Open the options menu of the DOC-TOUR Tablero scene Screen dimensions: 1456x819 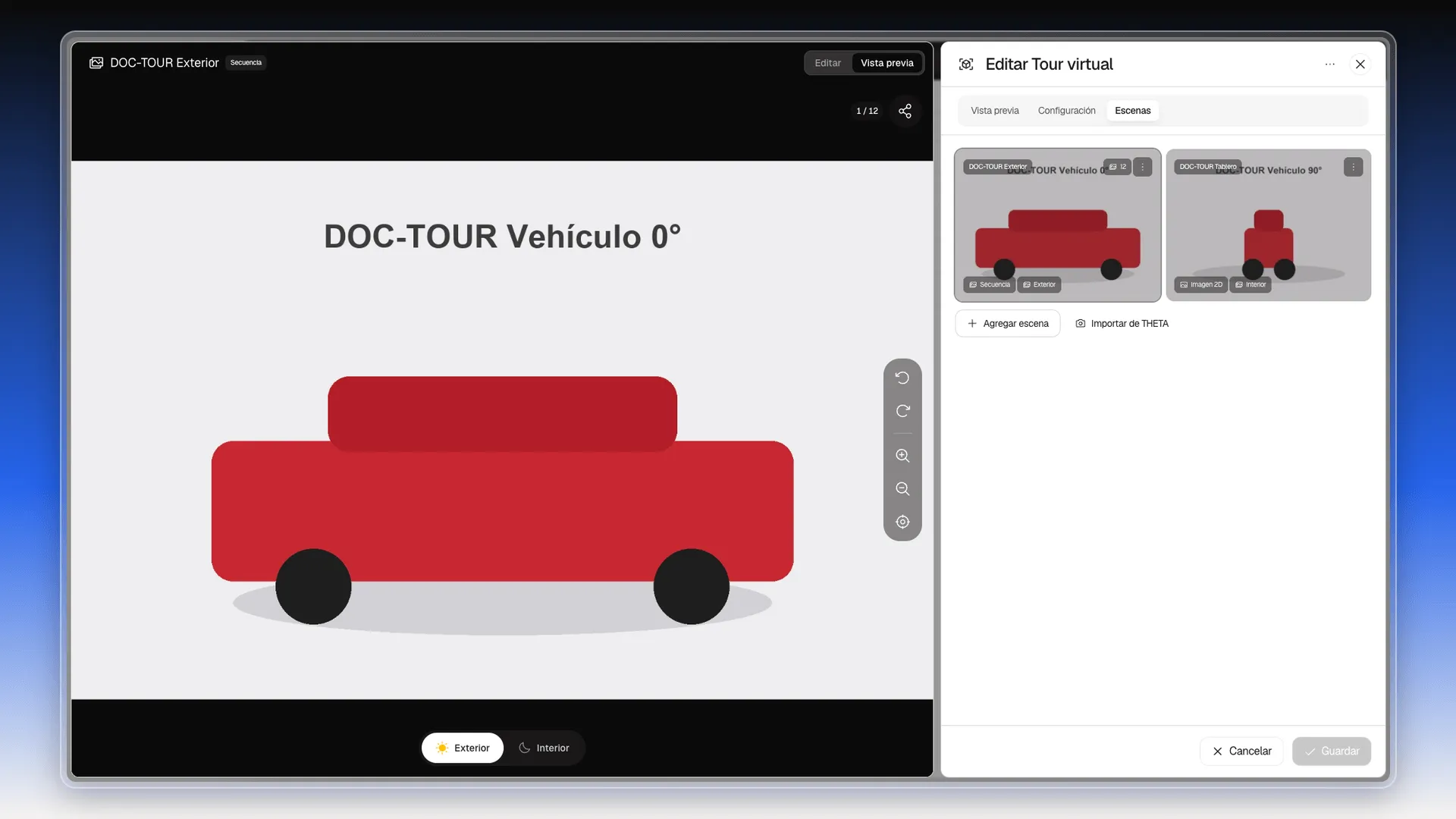[1354, 167]
